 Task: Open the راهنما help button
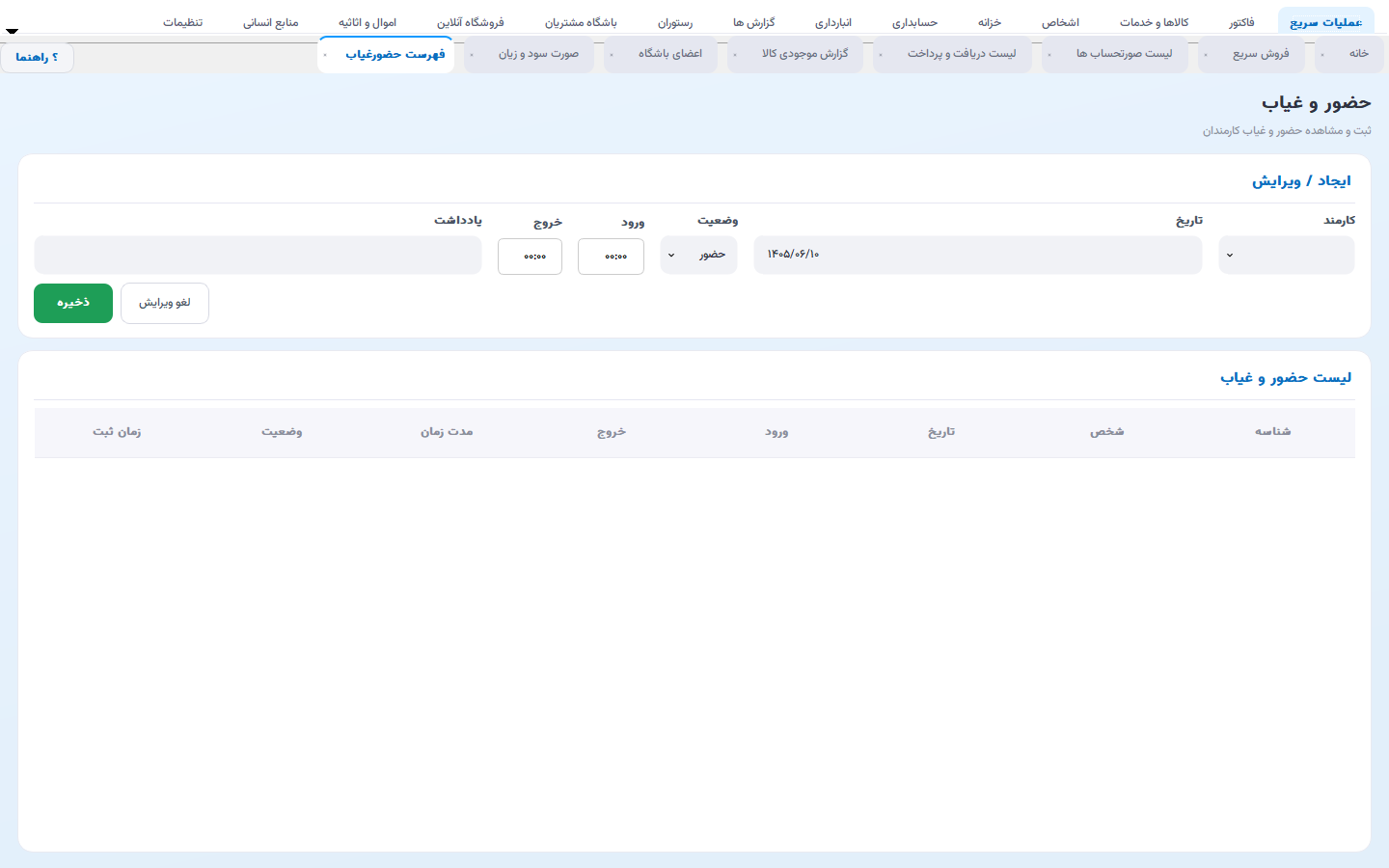pyautogui.click(x=37, y=57)
